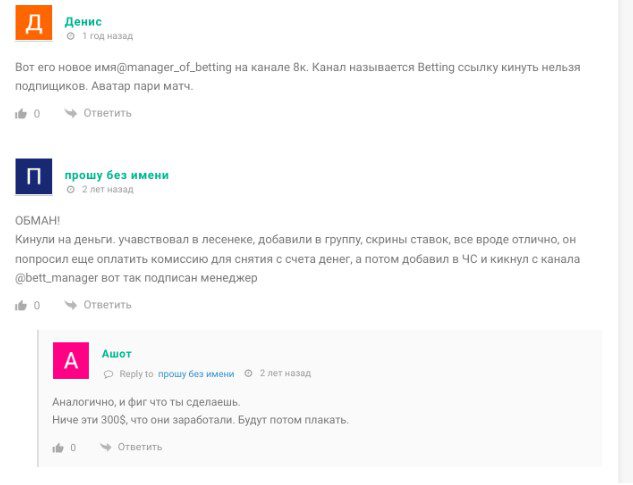The width and height of the screenshot is (633, 485).
Task: Click the dark blue 'П' avatar
Action: (33, 176)
